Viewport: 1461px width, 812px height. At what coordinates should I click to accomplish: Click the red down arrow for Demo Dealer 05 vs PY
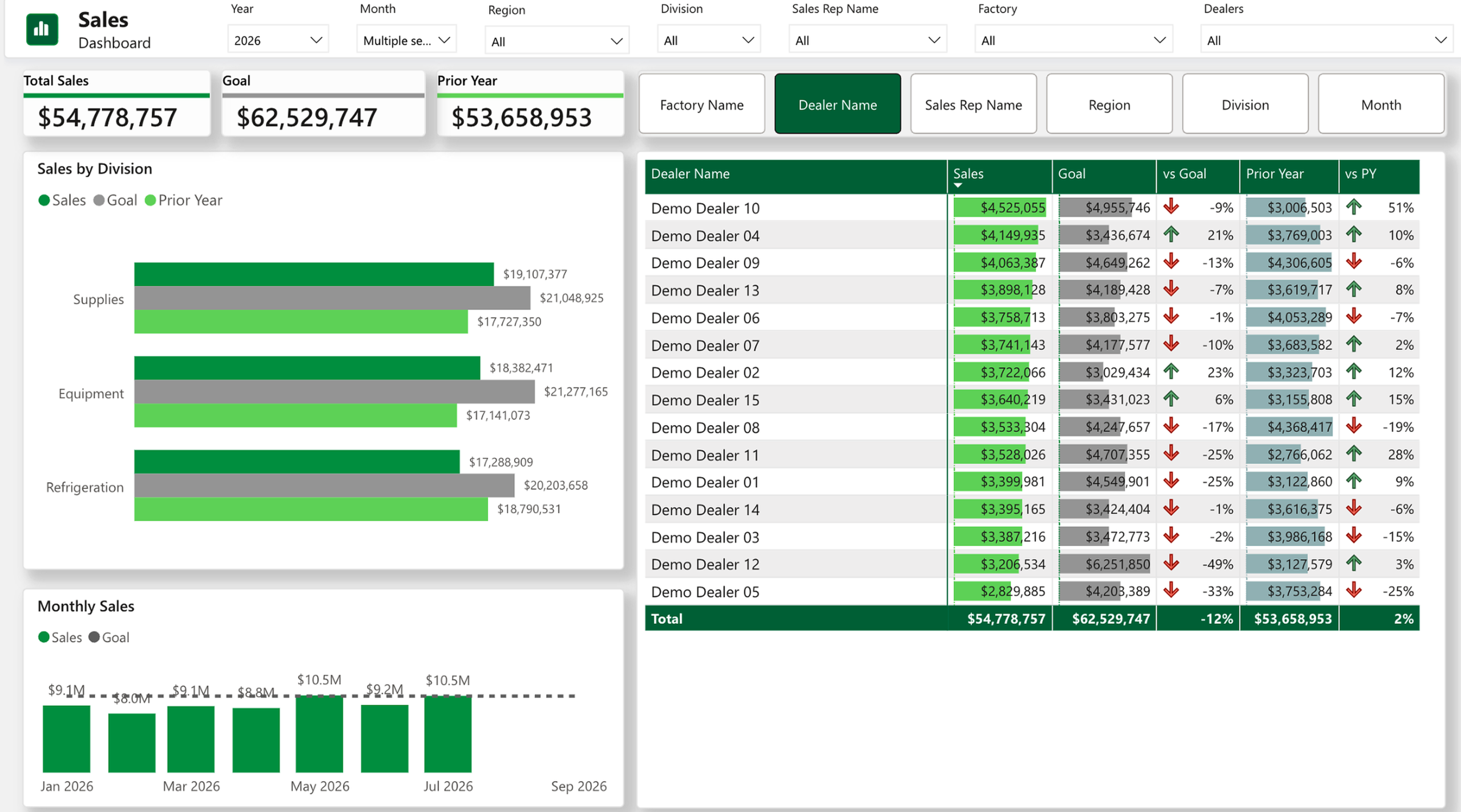click(x=1354, y=591)
